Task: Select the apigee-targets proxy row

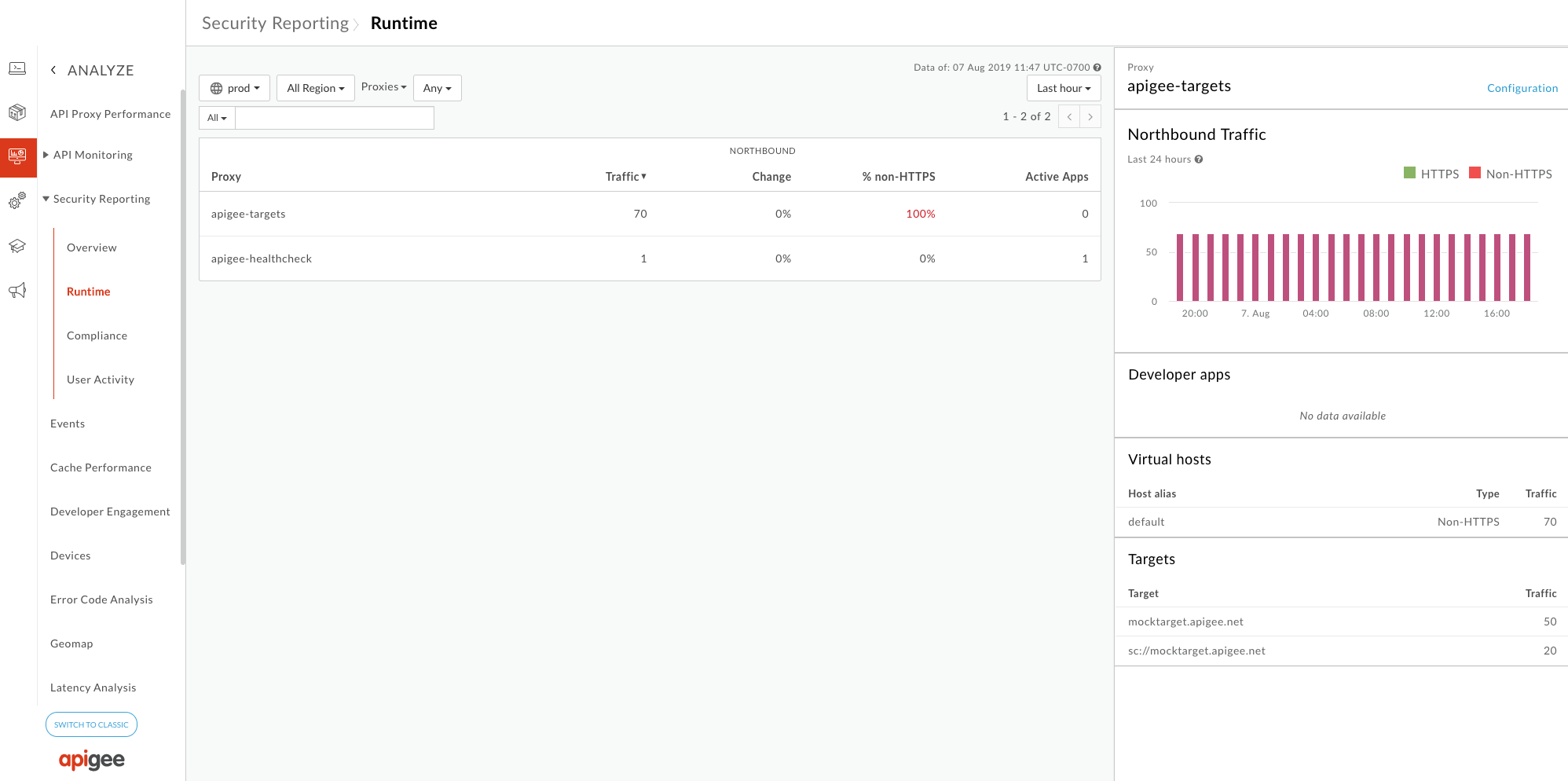Action: pos(650,214)
